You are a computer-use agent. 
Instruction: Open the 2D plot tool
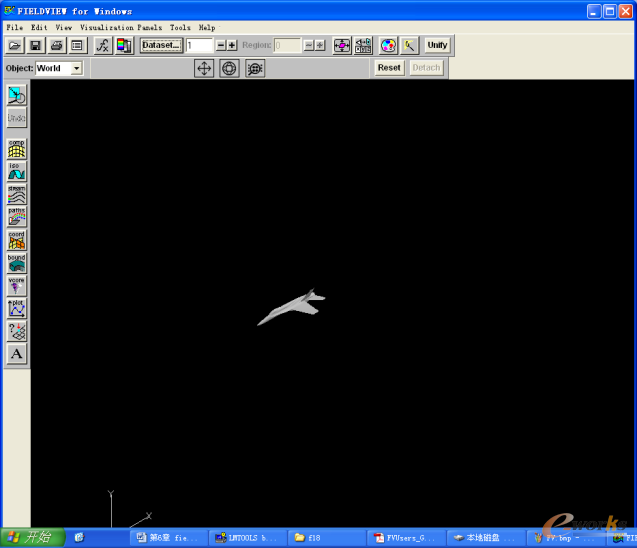17,309
